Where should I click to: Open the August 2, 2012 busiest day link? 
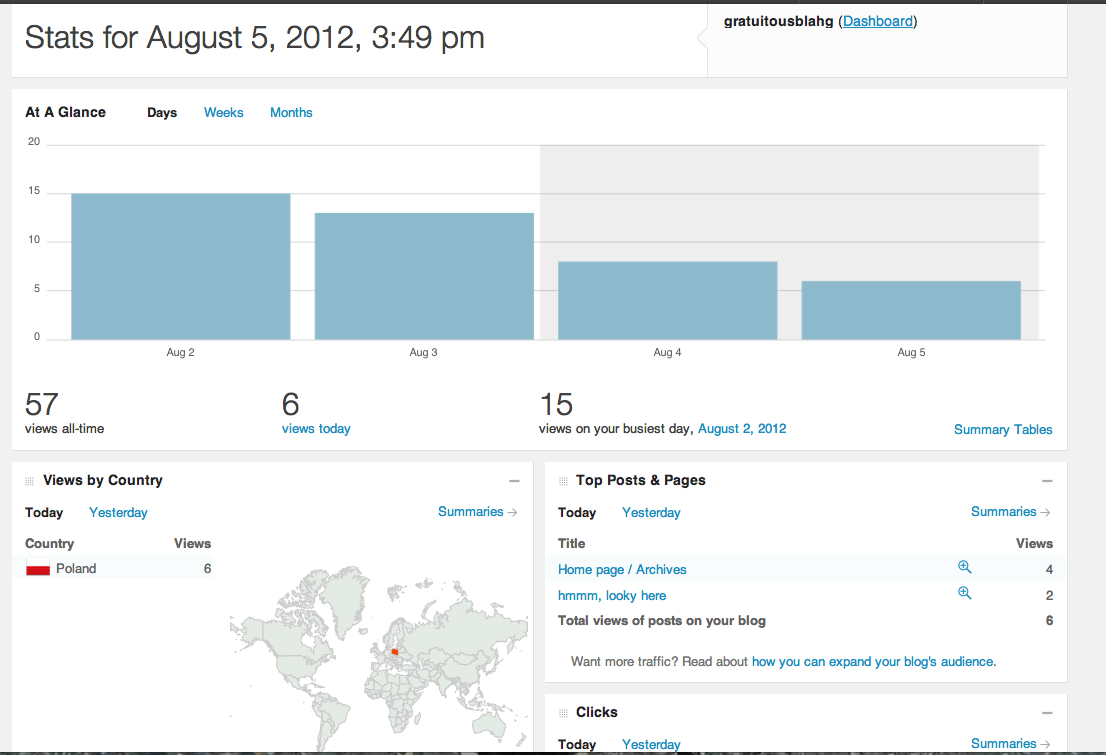click(742, 429)
